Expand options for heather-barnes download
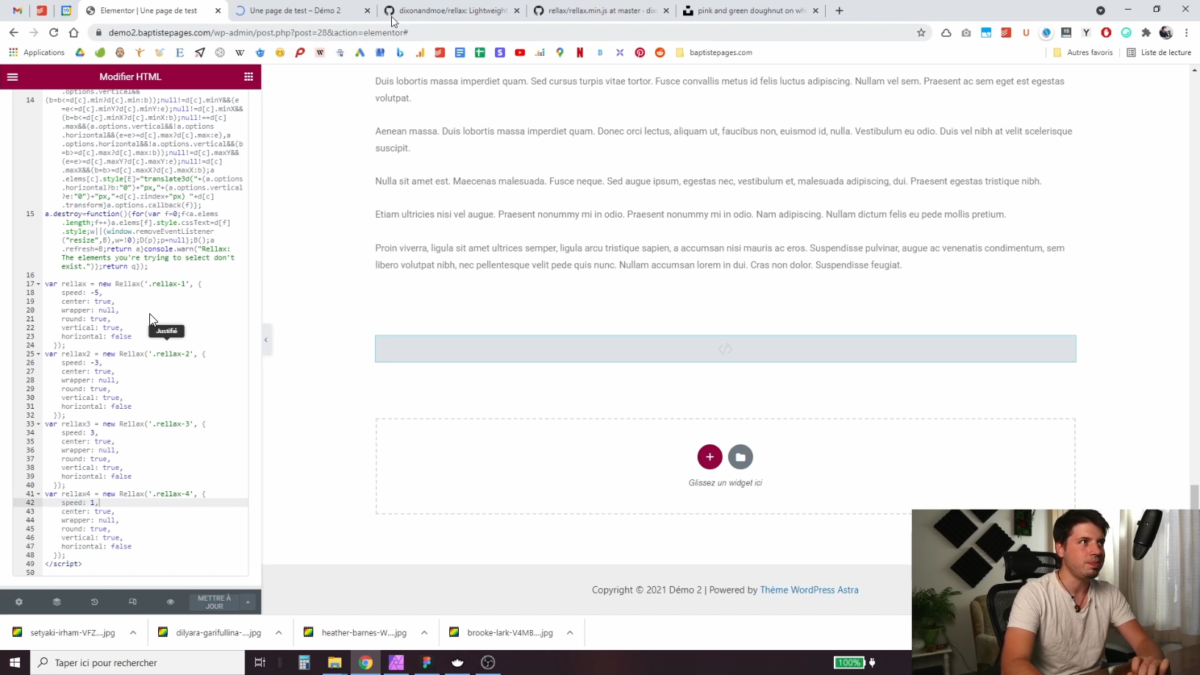The width and height of the screenshot is (1200, 675). [x=424, y=633]
